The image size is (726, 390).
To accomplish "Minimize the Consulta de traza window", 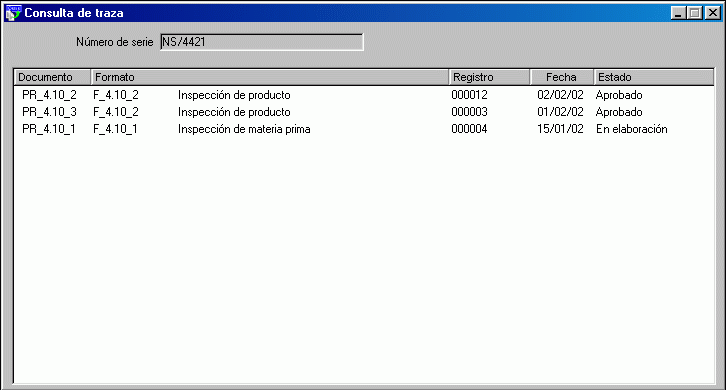I will [678, 13].
